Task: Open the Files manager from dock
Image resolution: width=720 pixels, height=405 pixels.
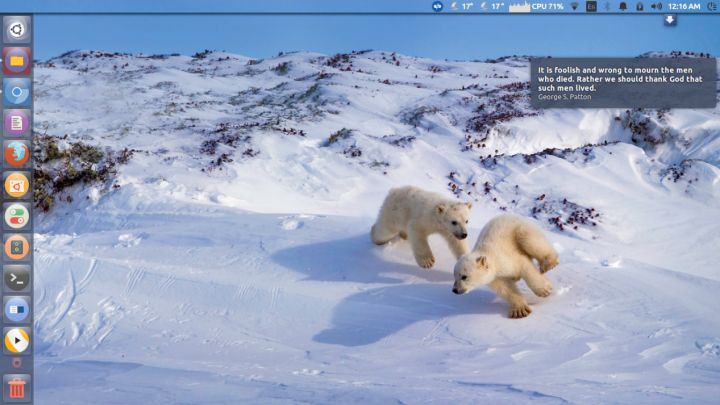Action: (x=16, y=60)
